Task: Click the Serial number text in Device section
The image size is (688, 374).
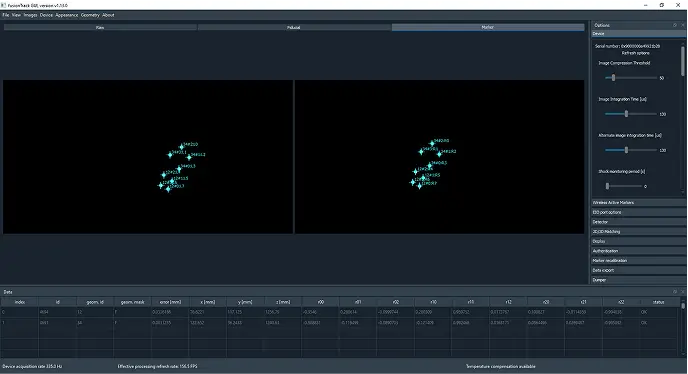Action: pyautogui.click(x=627, y=46)
